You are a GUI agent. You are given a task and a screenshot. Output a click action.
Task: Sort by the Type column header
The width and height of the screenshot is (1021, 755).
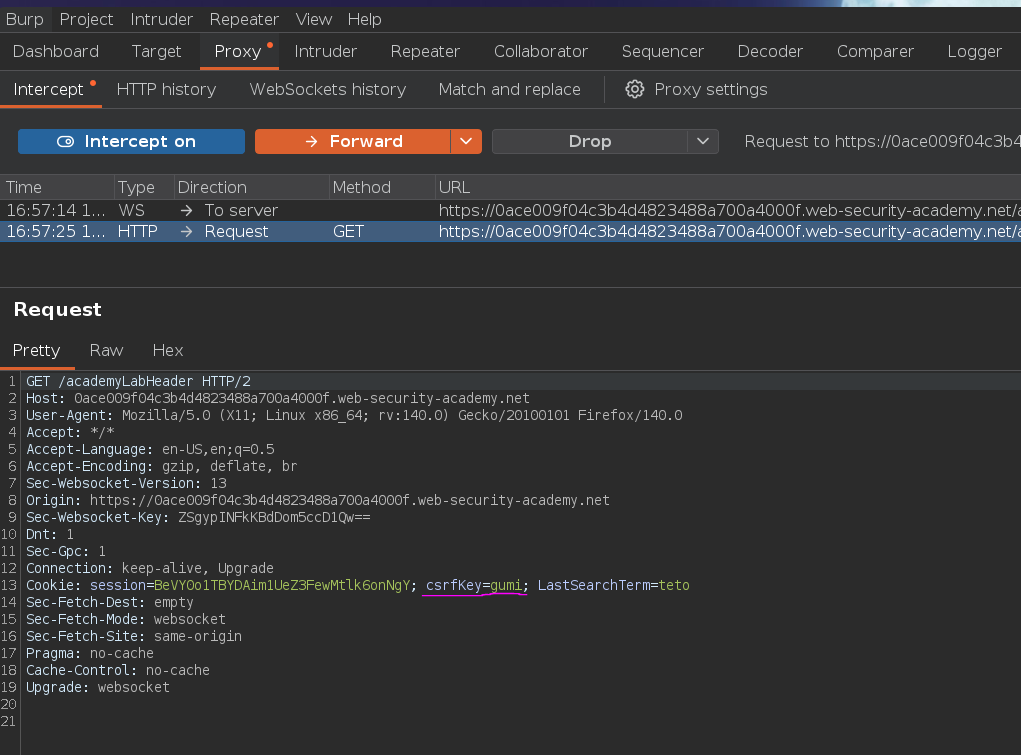[x=144, y=188]
